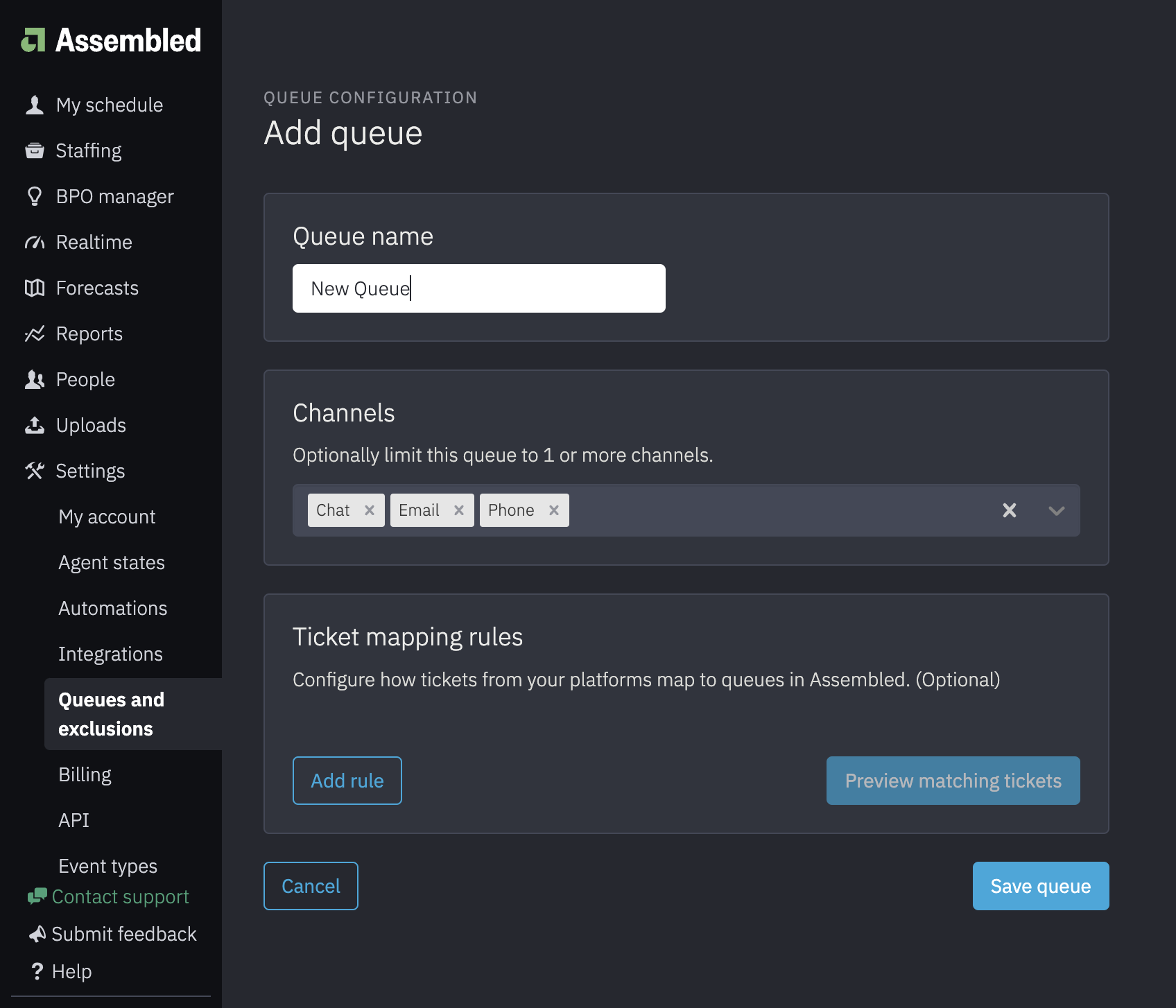The height and width of the screenshot is (1008, 1176).
Task: Click the BPO manager lightbulb icon
Action: point(35,196)
